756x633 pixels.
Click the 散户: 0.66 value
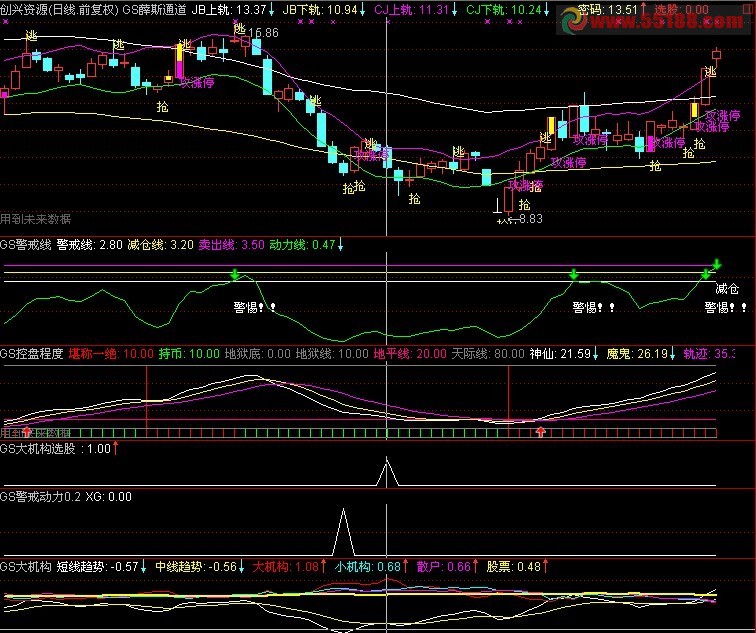[x=444, y=567]
